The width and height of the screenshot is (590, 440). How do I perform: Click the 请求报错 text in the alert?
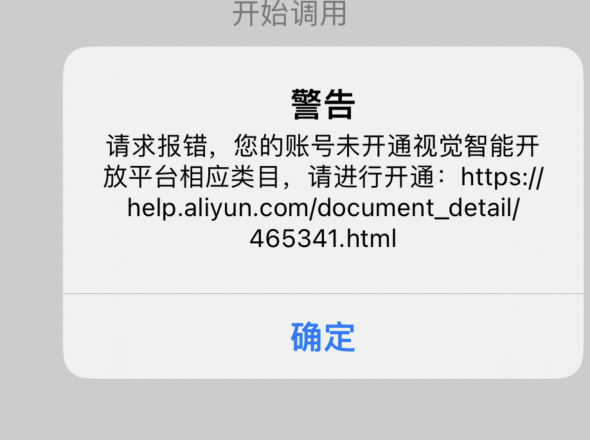point(156,146)
